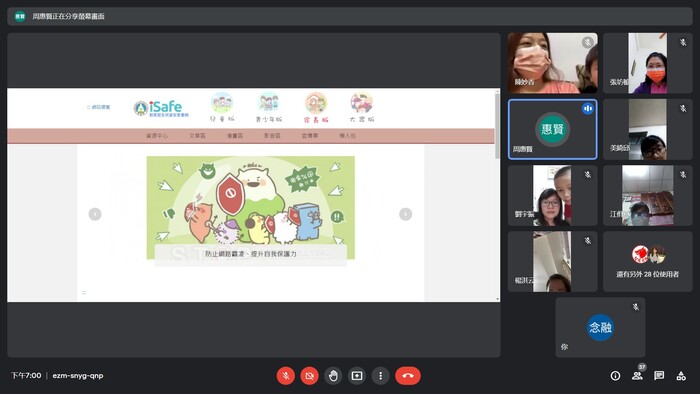Open the 文章區 menu item
Image resolution: width=700 pixels, height=394 pixels.
pyautogui.click(x=197, y=136)
